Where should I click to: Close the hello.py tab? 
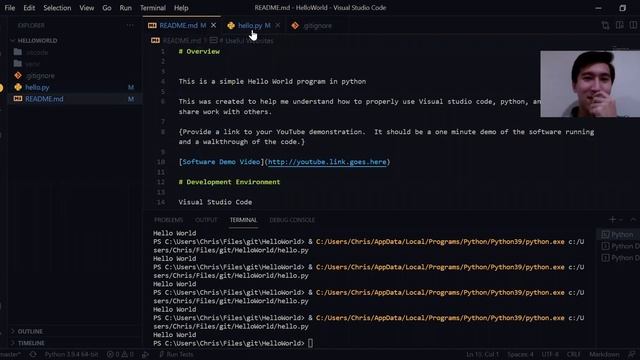[x=278, y=25]
